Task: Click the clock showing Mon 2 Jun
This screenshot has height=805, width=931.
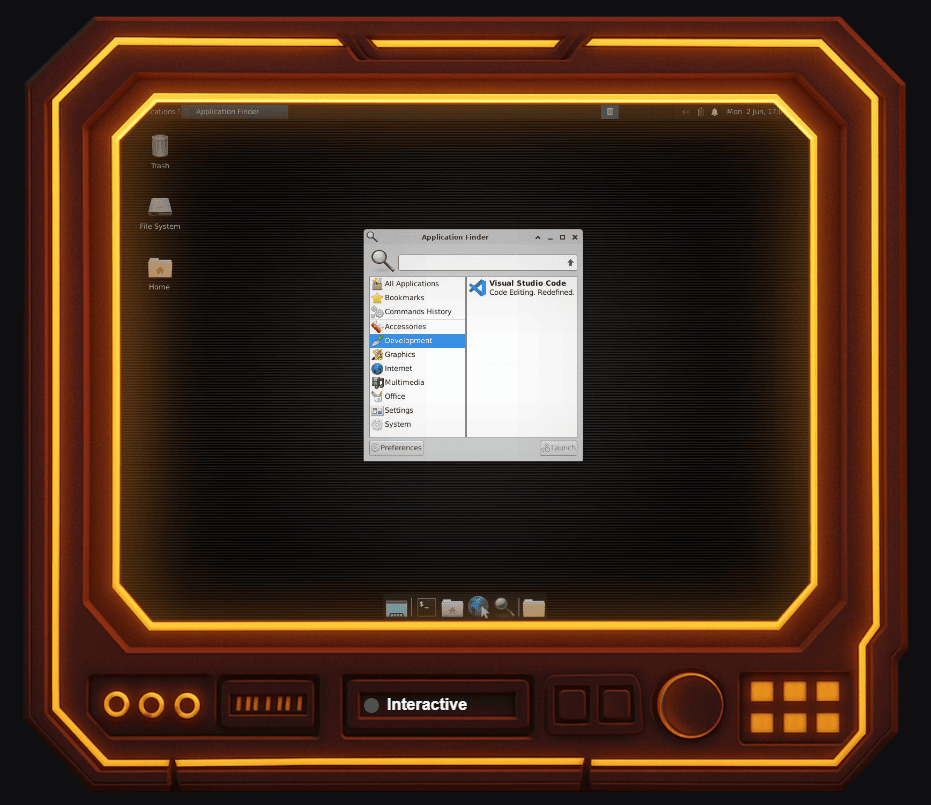Action: (755, 112)
